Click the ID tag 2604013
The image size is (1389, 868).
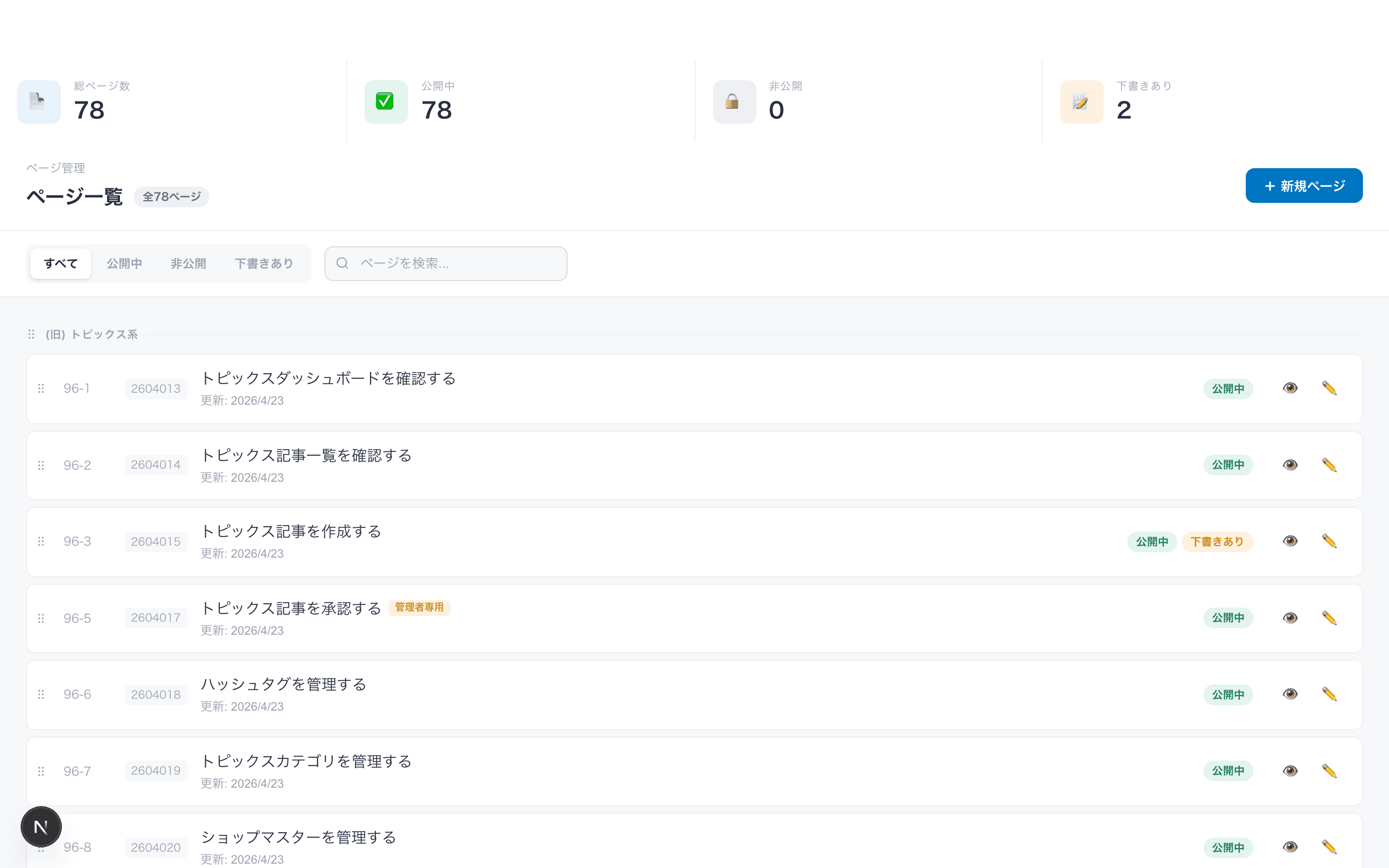click(x=156, y=388)
